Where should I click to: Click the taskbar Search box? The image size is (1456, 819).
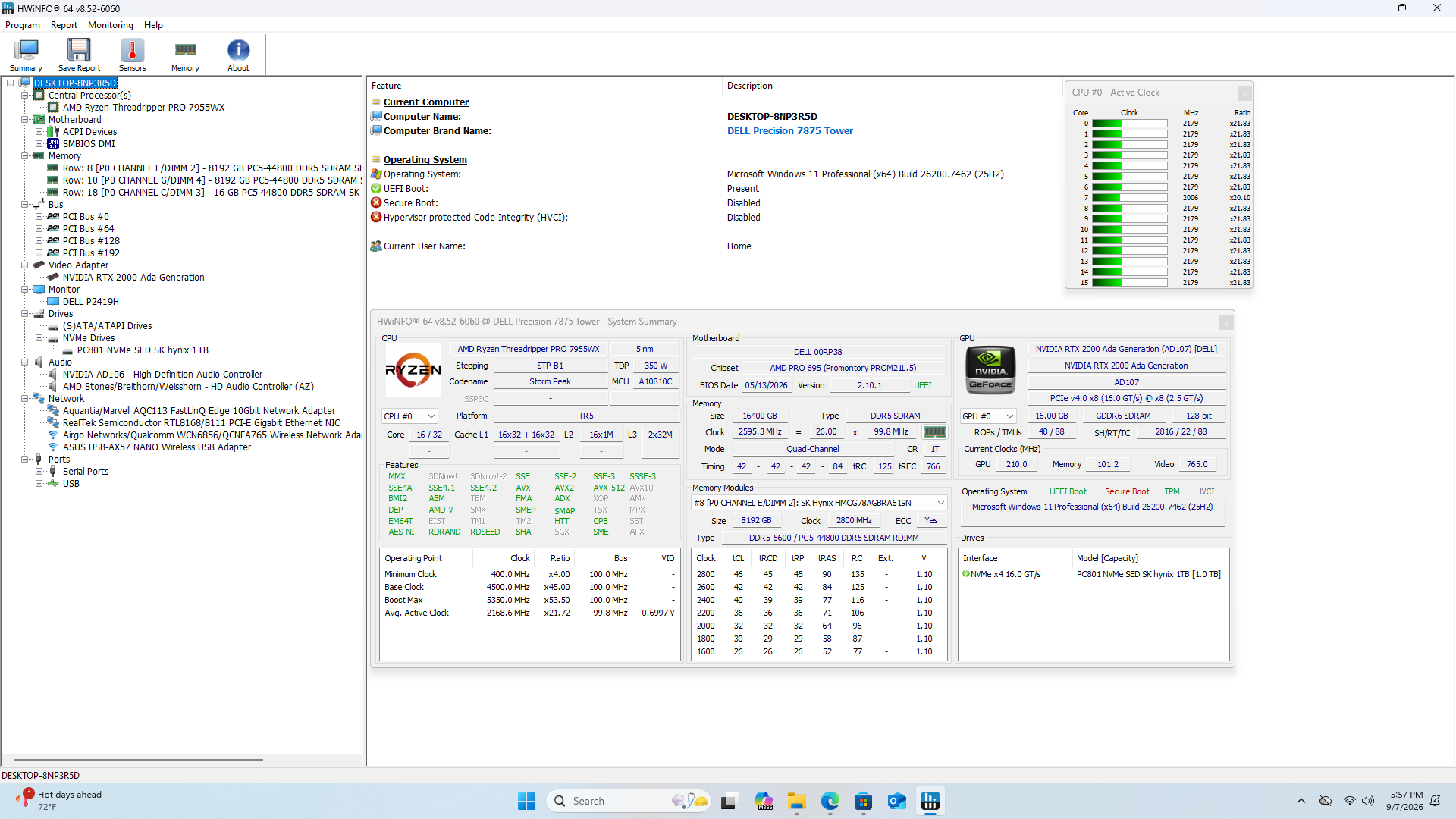tap(628, 802)
